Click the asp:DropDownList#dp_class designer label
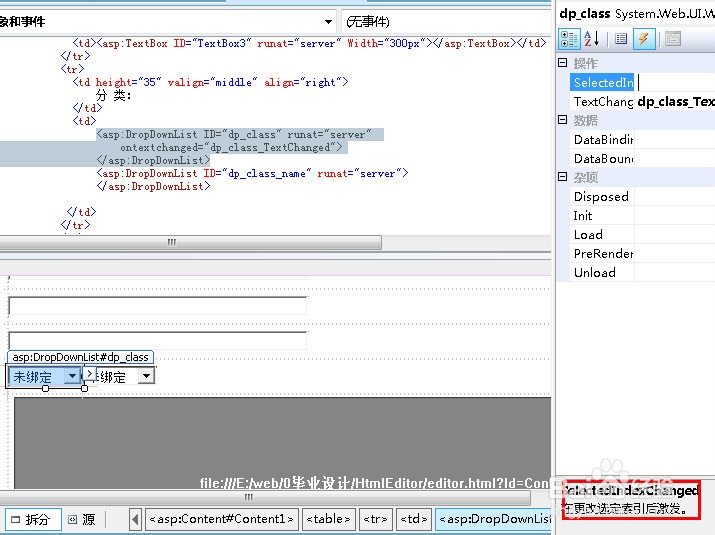Screen dimensions: 715x535 click(x=80, y=357)
